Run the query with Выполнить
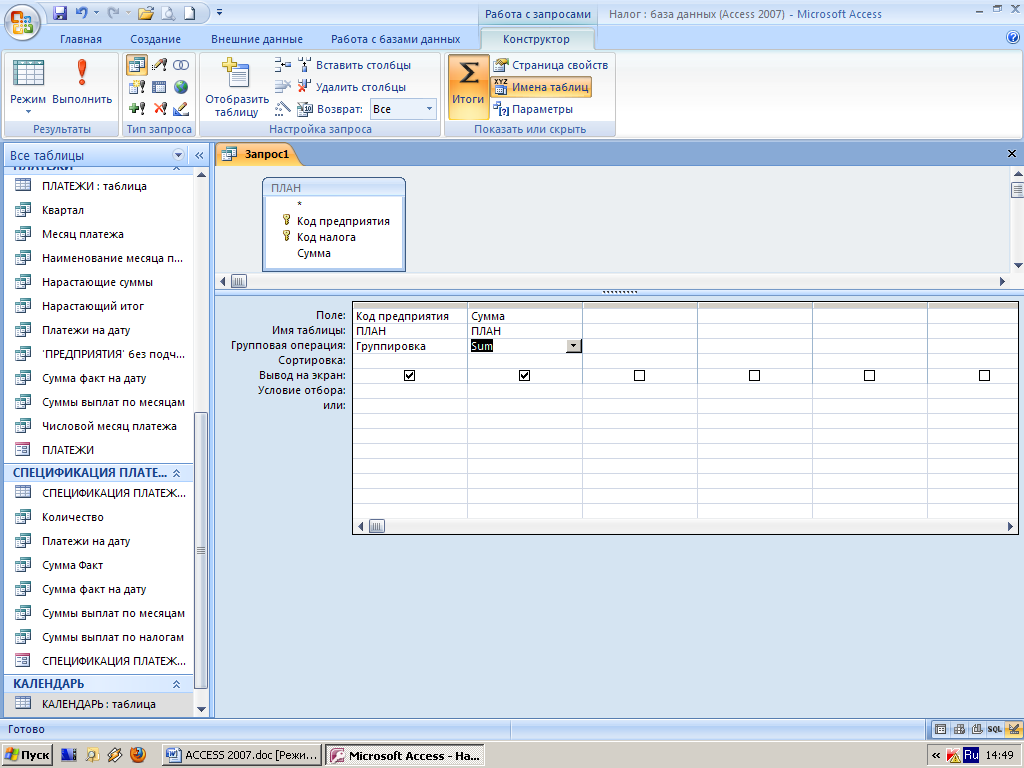This screenshot has width=1024, height=768. pos(82,82)
